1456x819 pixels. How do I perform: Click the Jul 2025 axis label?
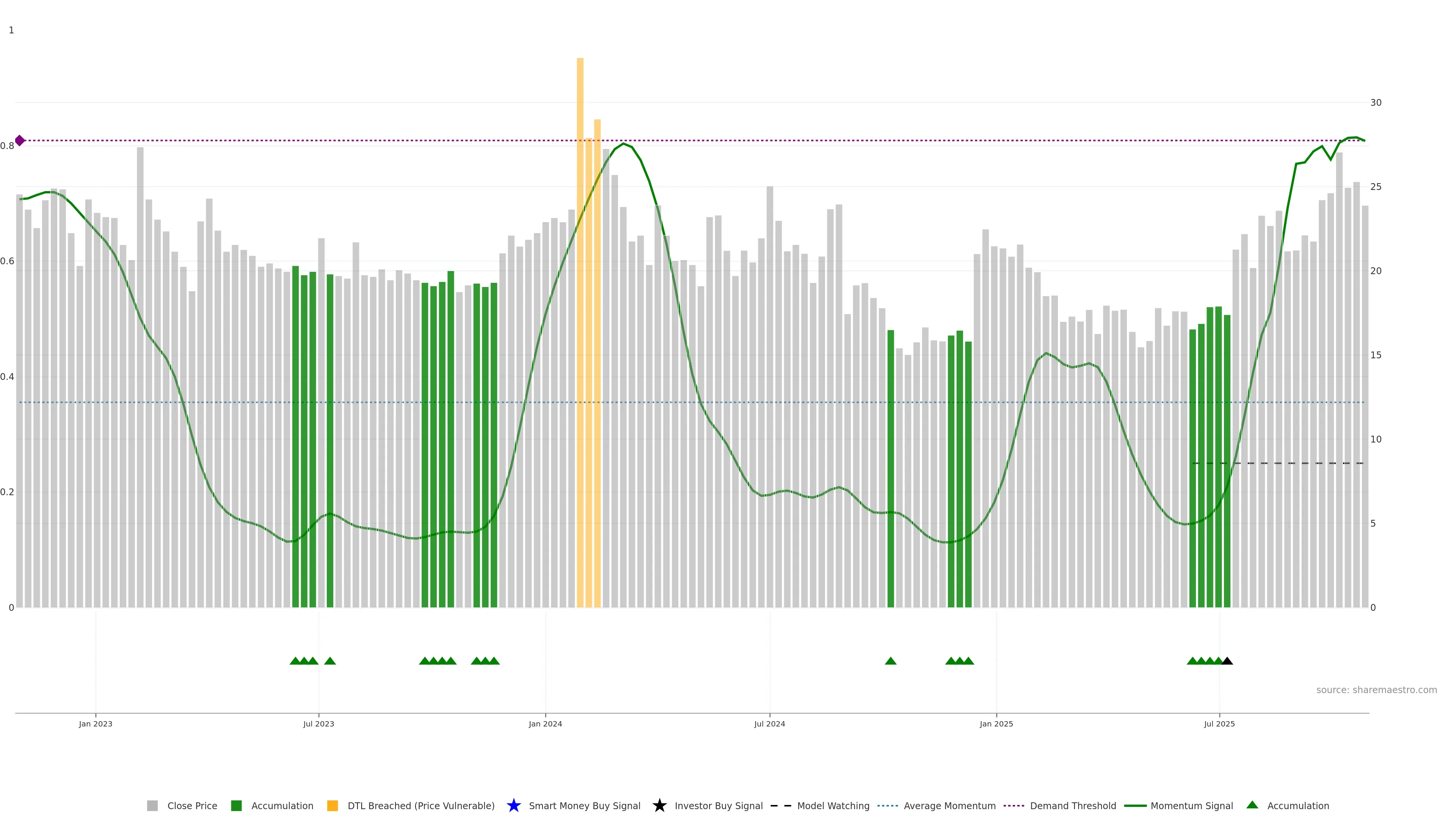(x=1219, y=723)
